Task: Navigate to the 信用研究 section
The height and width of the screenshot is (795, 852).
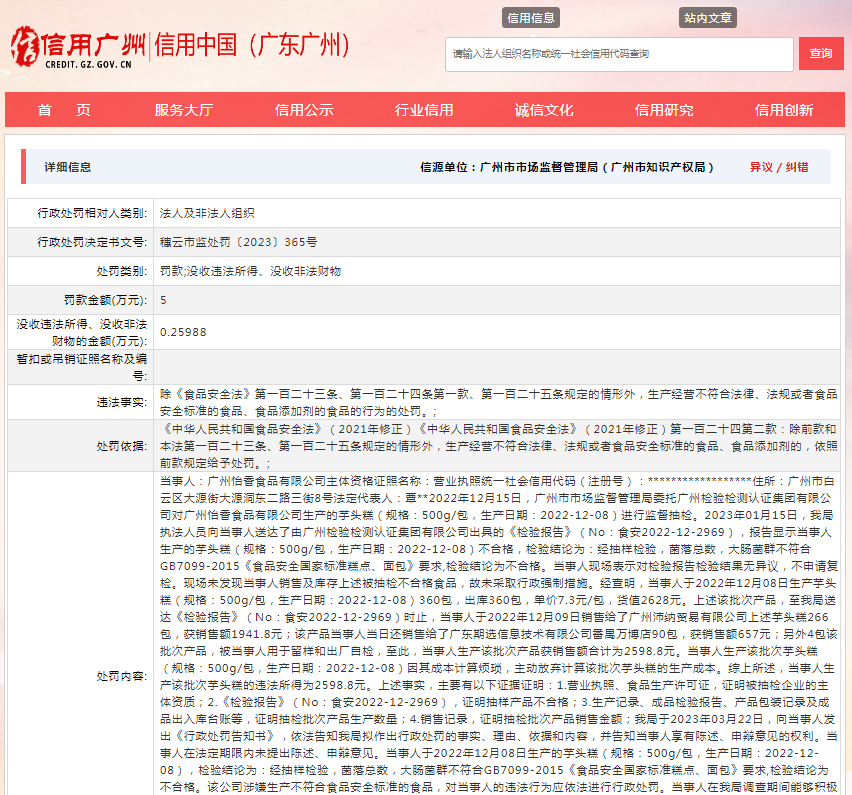Action: click(664, 110)
